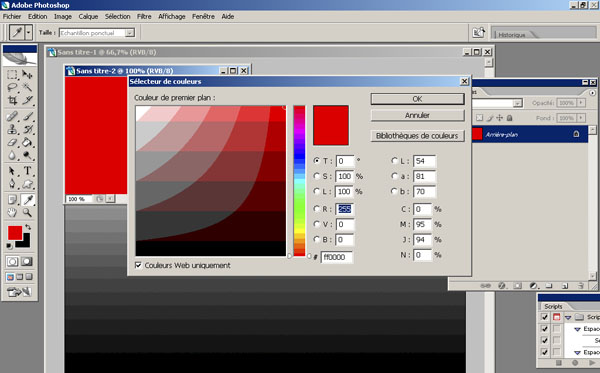The width and height of the screenshot is (600, 373).
Task: Select the Move tool
Action: coord(27,75)
